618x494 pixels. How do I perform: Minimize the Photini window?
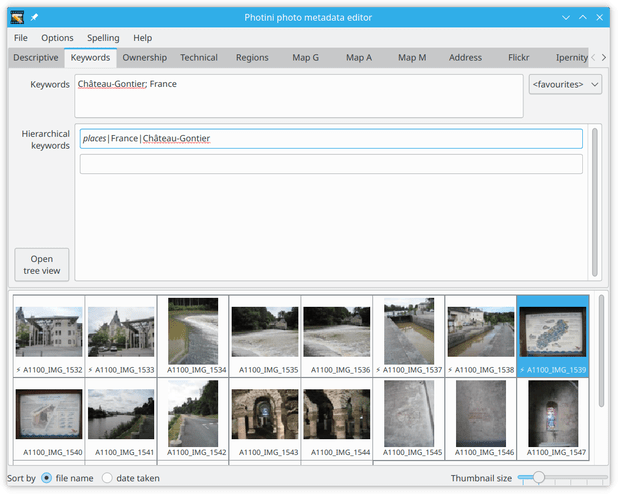coord(566,17)
